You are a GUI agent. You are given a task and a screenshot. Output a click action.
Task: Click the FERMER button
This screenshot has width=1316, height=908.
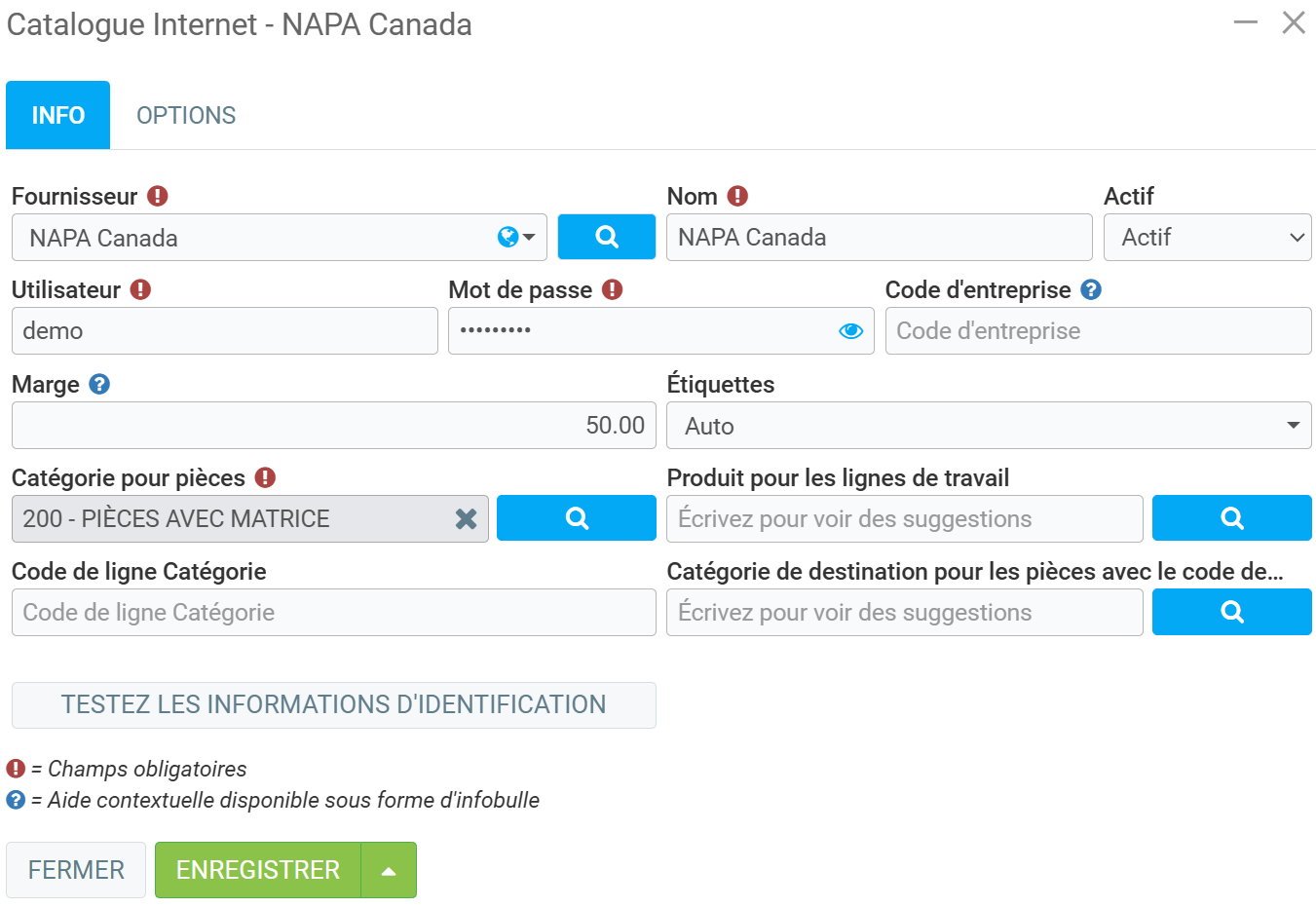click(76, 870)
